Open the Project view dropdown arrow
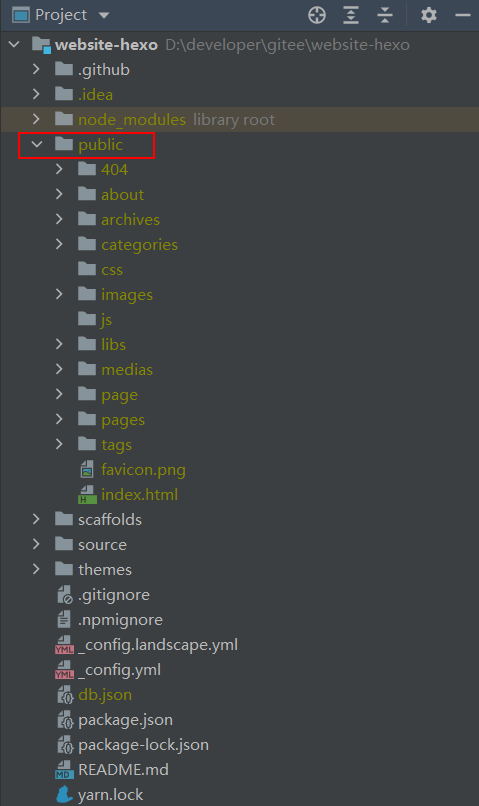 pyautogui.click(x=104, y=15)
